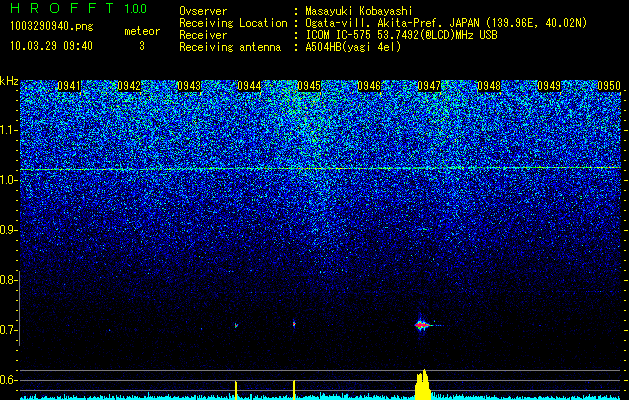Click the 0.8 frequency axis label

[8, 280]
